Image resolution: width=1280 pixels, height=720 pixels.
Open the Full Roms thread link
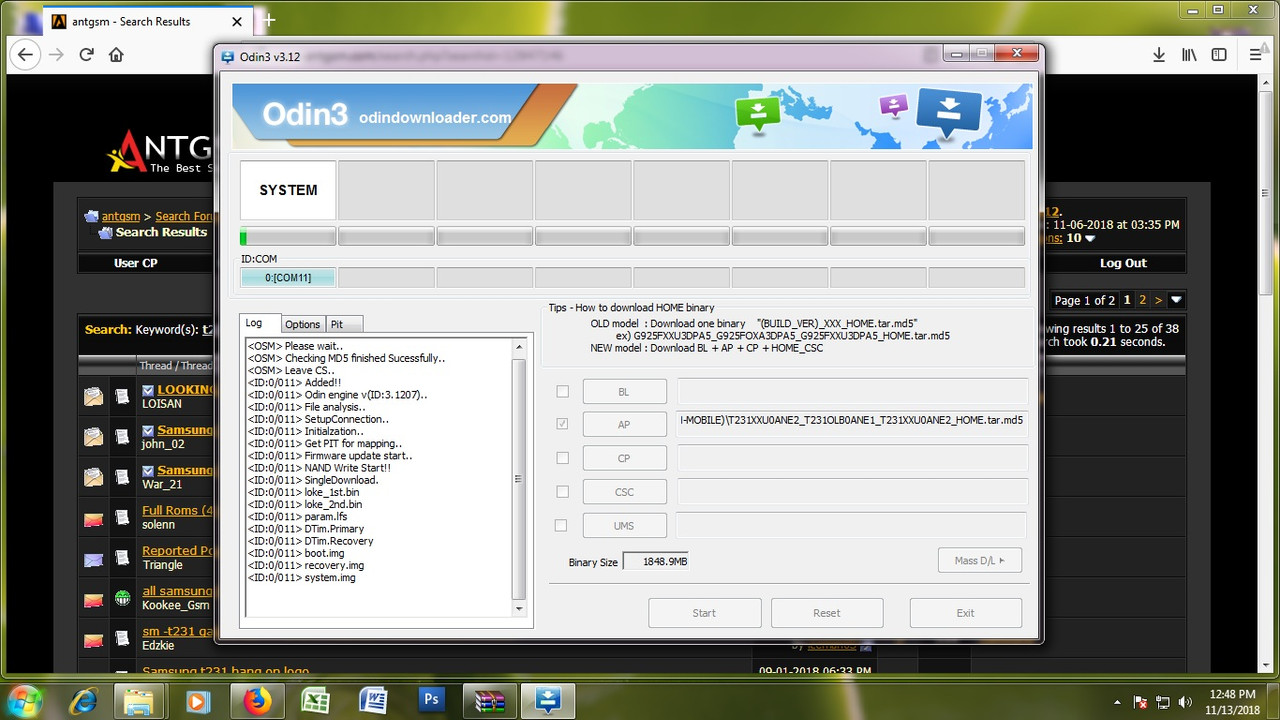point(178,510)
